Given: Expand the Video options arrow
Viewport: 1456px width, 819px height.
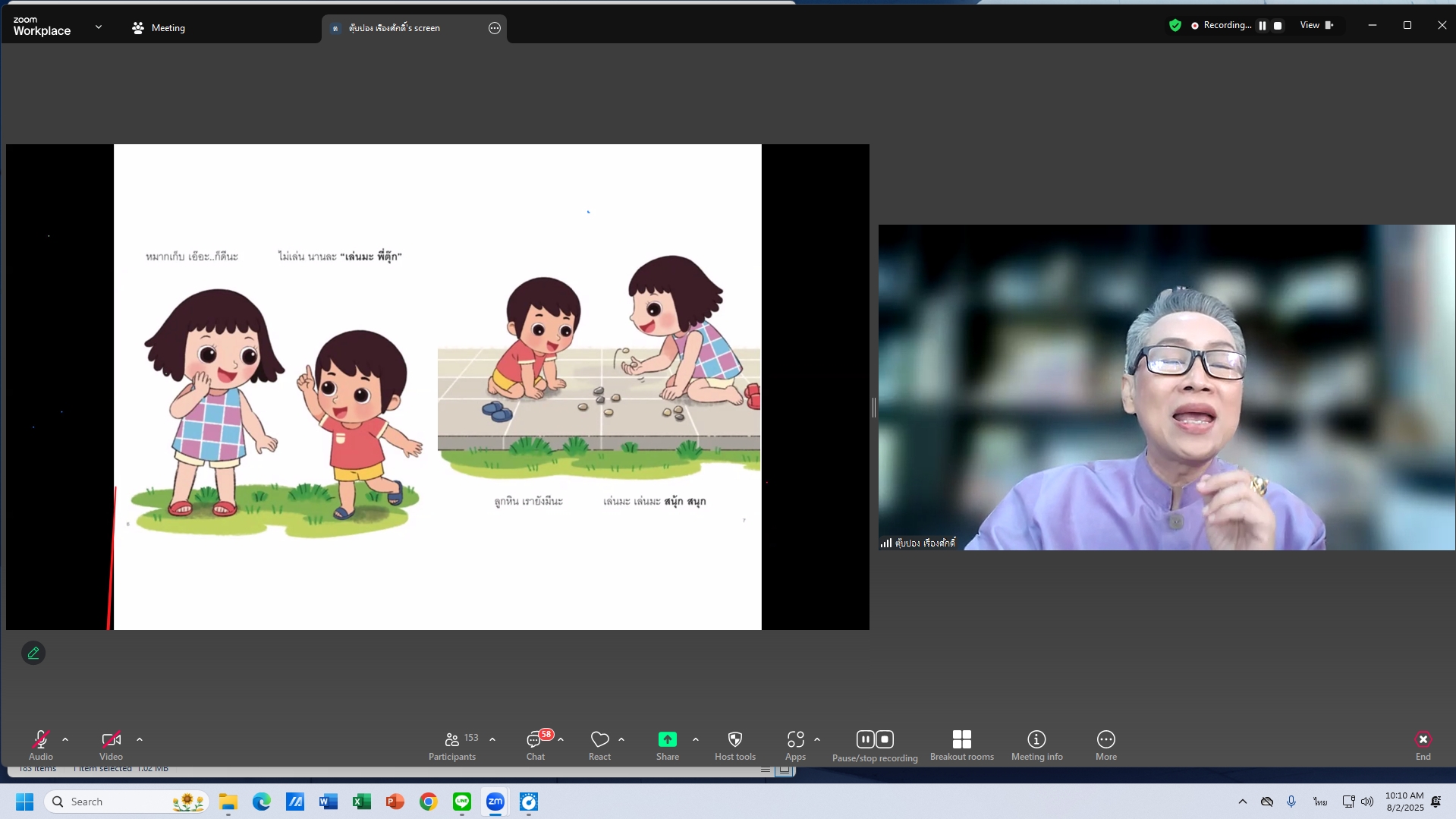Looking at the screenshot, I should [140, 739].
